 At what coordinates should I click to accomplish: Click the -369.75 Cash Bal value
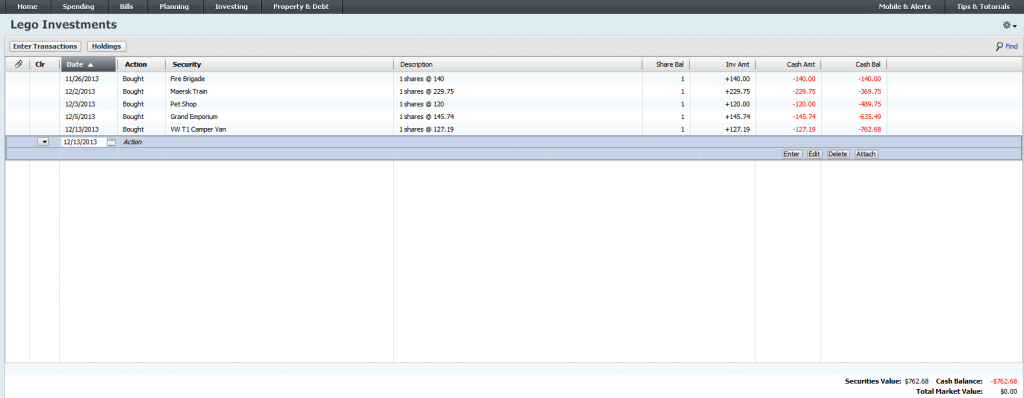[869, 91]
